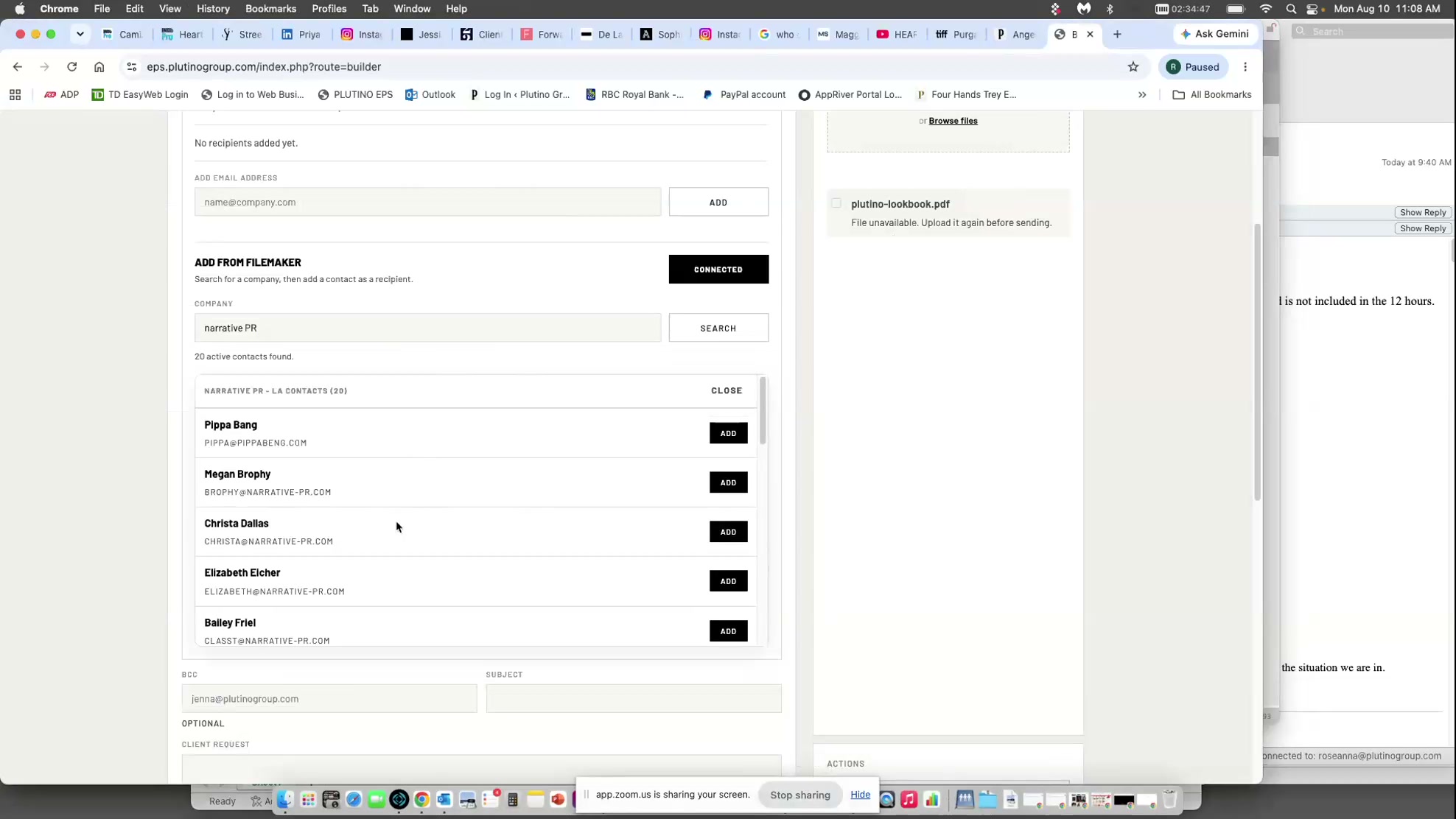The image size is (1456, 819).
Task: Switch to the HEAR YouTube tab
Action: pos(895,35)
